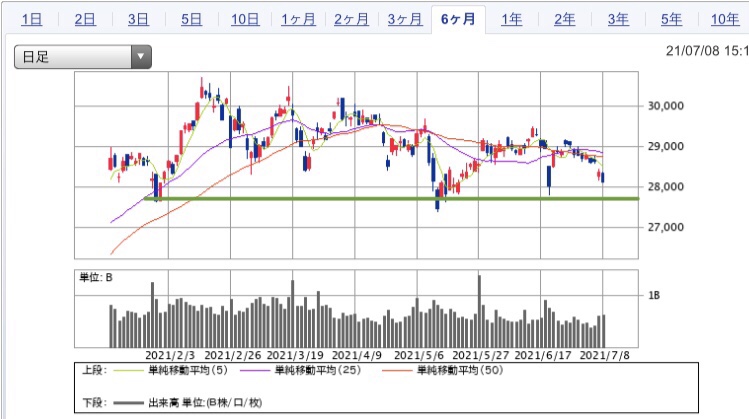This screenshot has width=749, height=419.
Task: Click the green 5-day average legend line
Action: point(128,371)
